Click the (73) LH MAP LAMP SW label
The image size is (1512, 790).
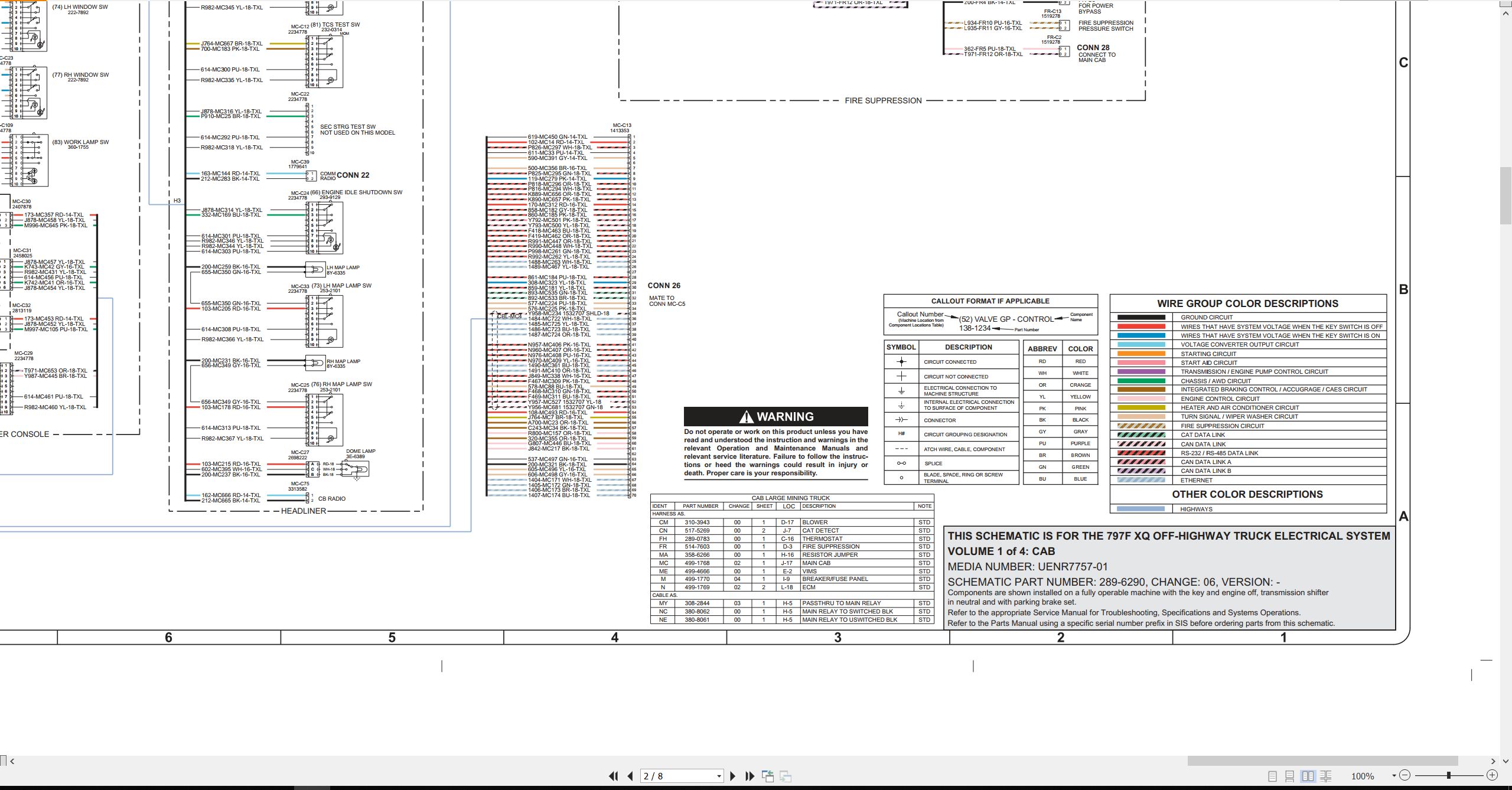click(x=341, y=286)
